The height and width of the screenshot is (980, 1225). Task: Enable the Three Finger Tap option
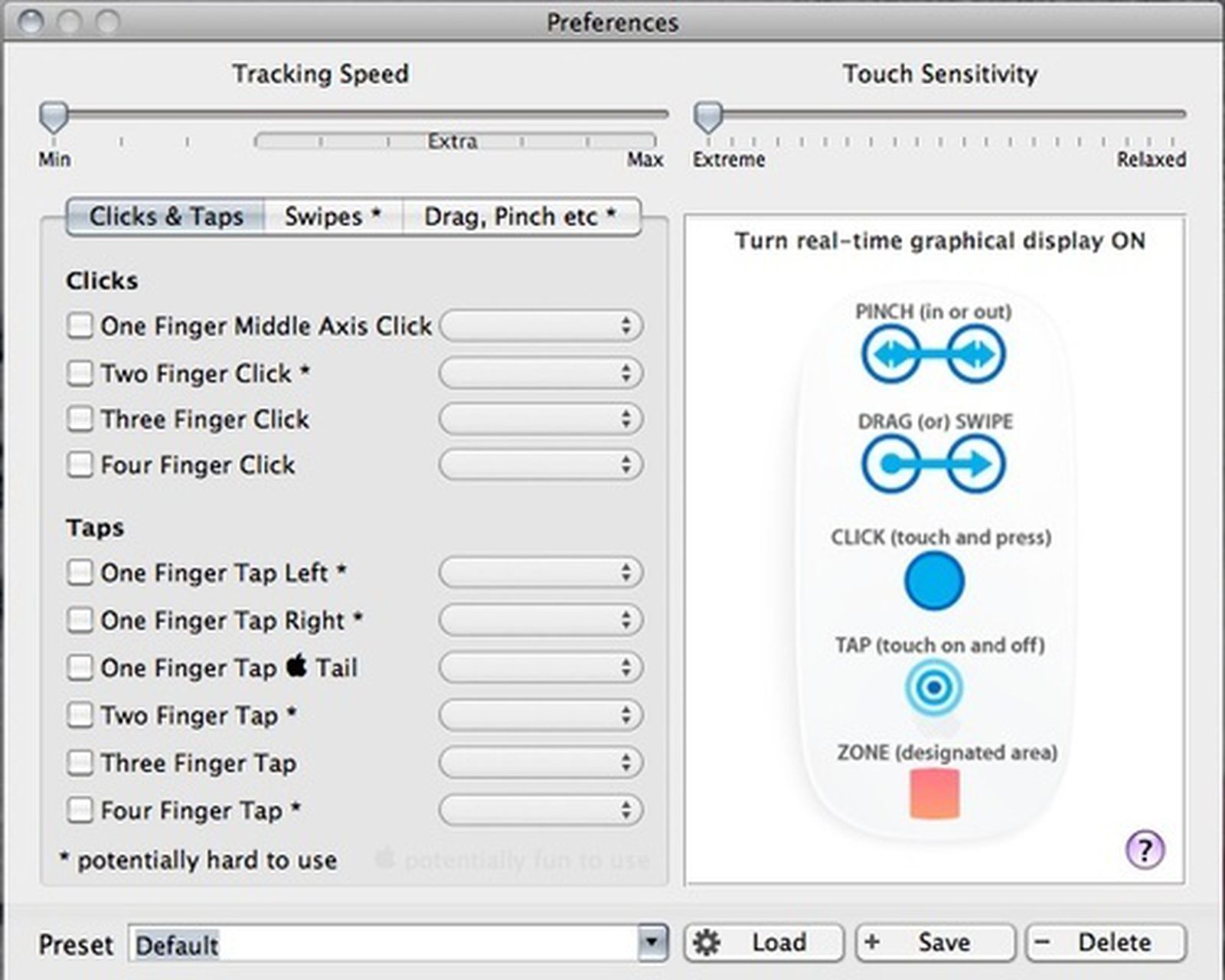coord(80,763)
